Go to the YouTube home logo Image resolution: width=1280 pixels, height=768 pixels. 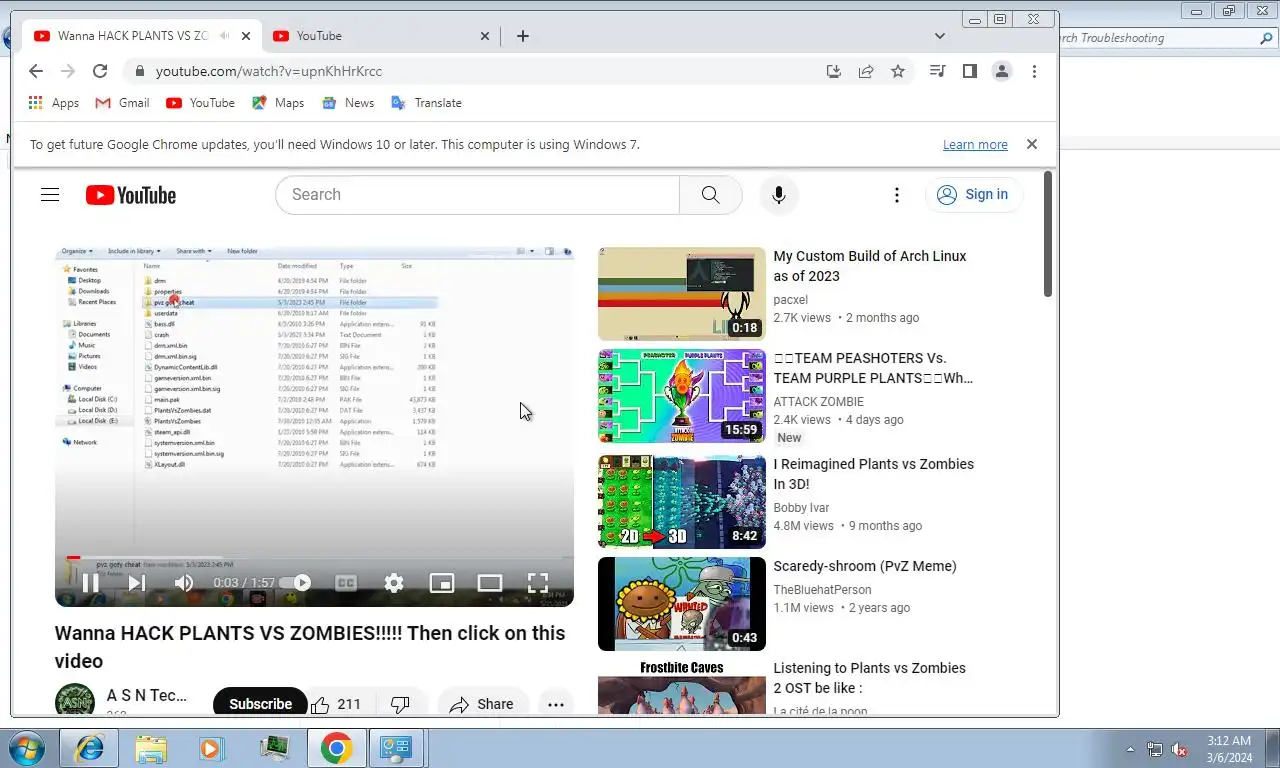[x=131, y=195]
